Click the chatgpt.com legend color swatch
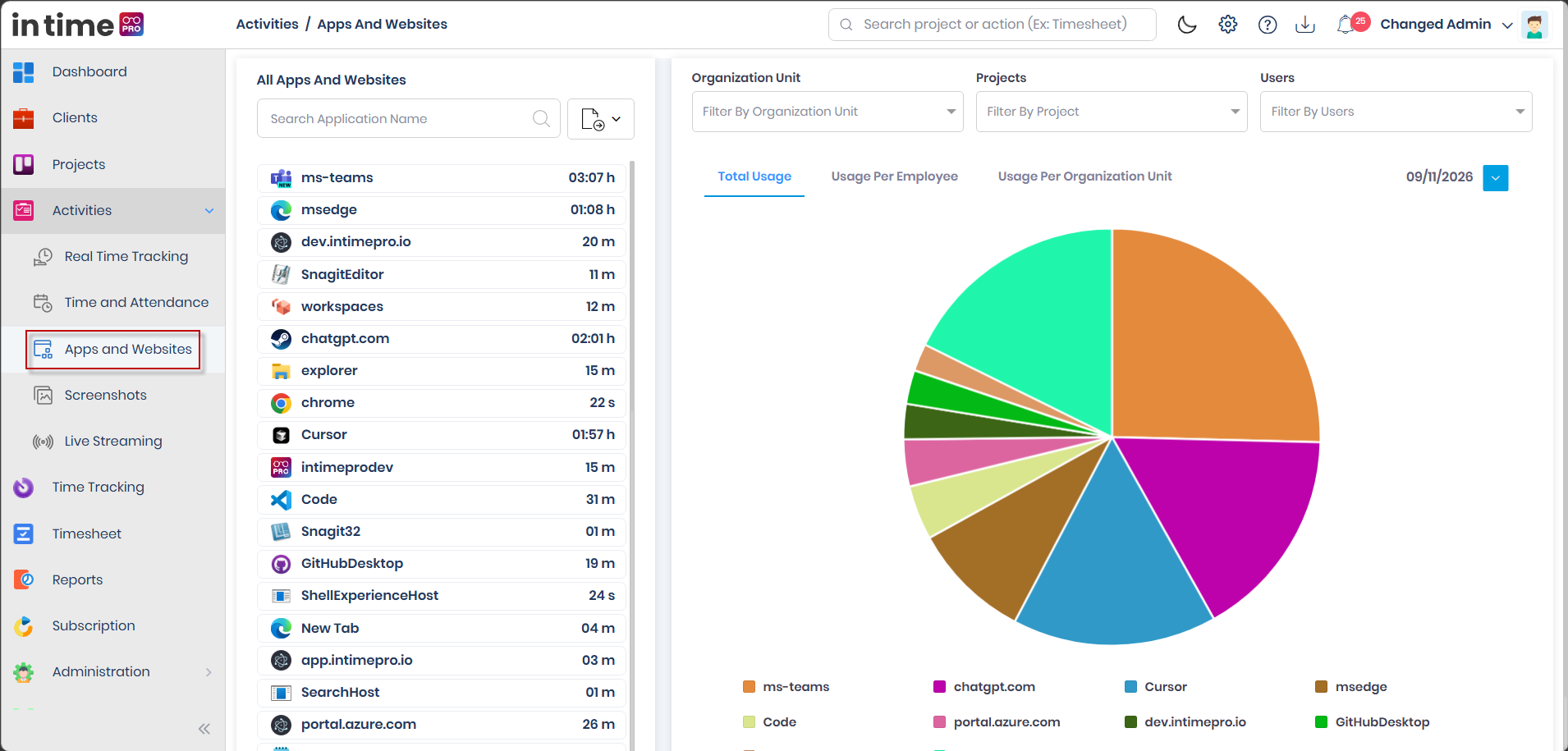The image size is (1568, 751). coord(939,687)
